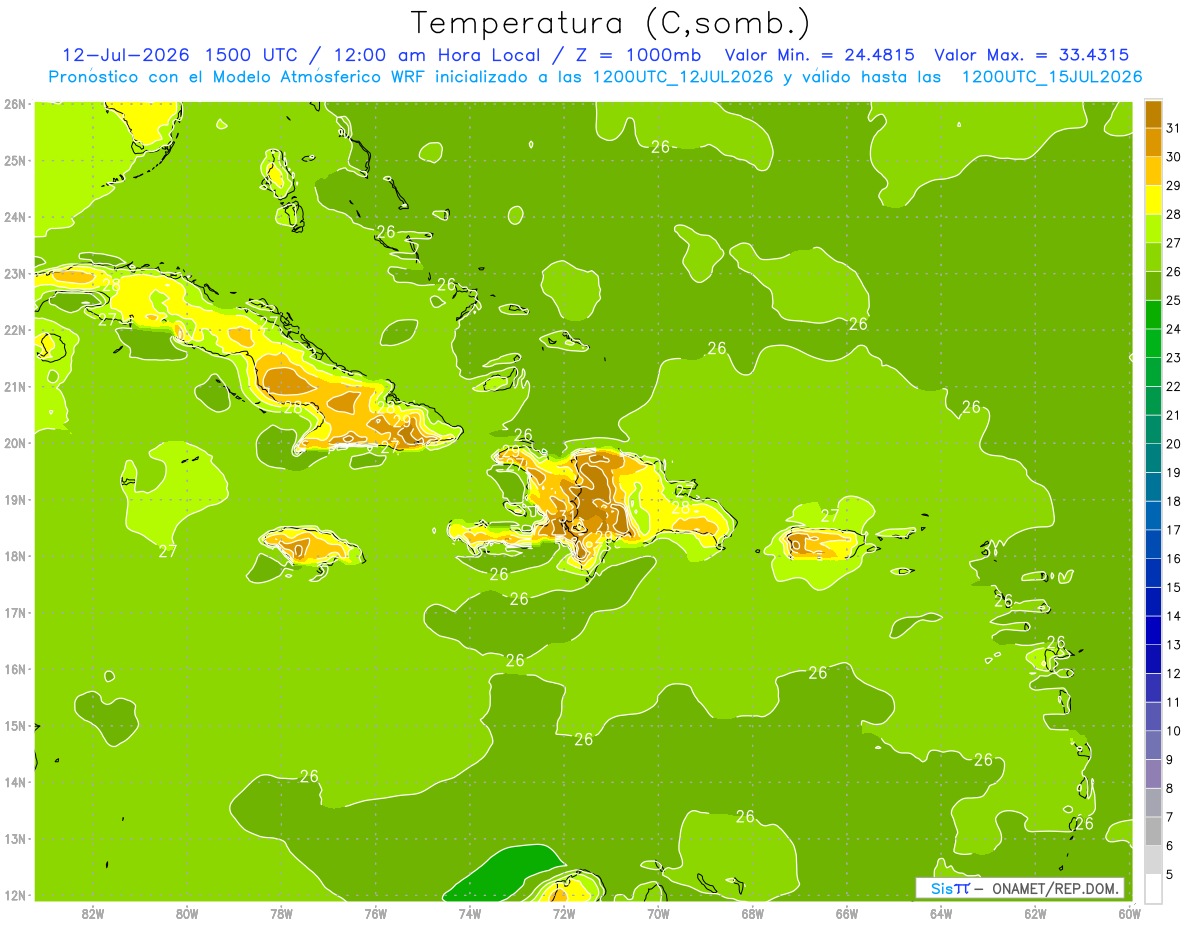Click the color legend value "23"

tap(1173, 358)
